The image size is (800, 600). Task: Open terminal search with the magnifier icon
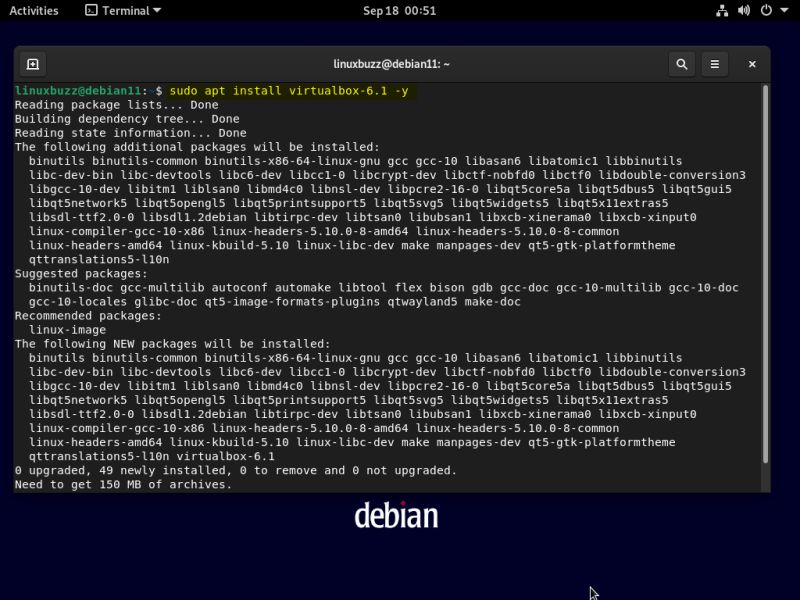pyautogui.click(x=680, y=63)
